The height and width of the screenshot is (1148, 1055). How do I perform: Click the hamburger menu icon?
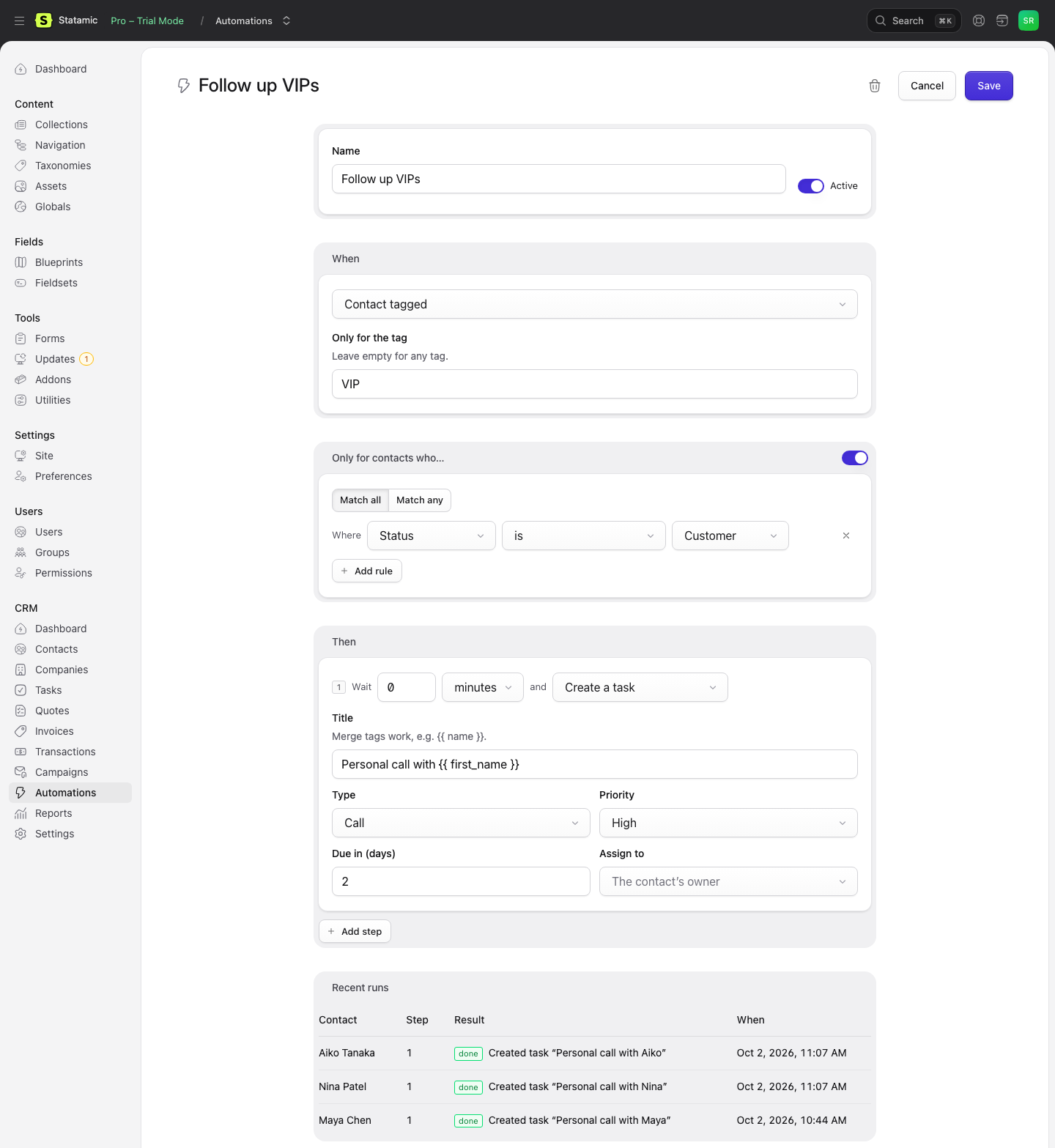point(20,21)
